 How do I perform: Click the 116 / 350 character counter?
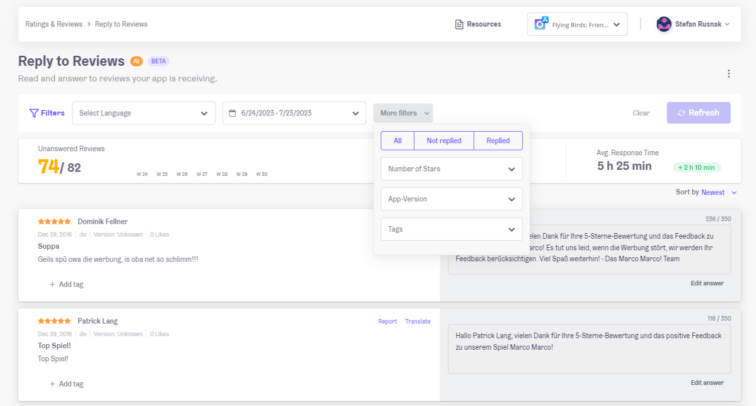point(719,319)
